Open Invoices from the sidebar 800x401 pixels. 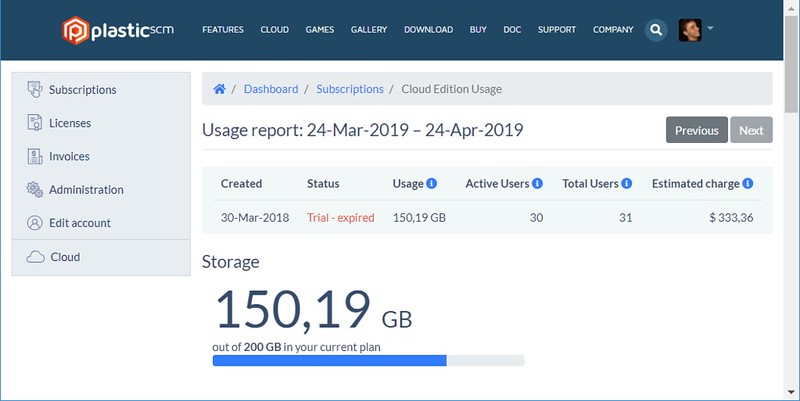tap(69, 156)
